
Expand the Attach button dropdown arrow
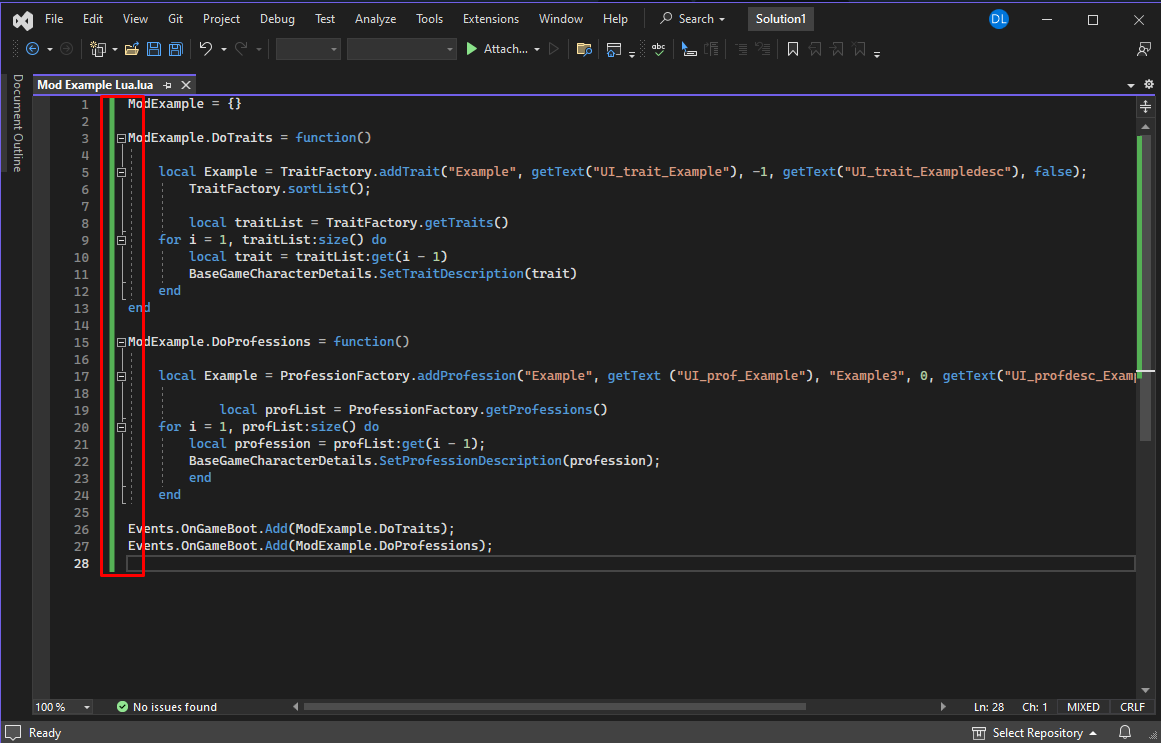(x=537, y=49)
